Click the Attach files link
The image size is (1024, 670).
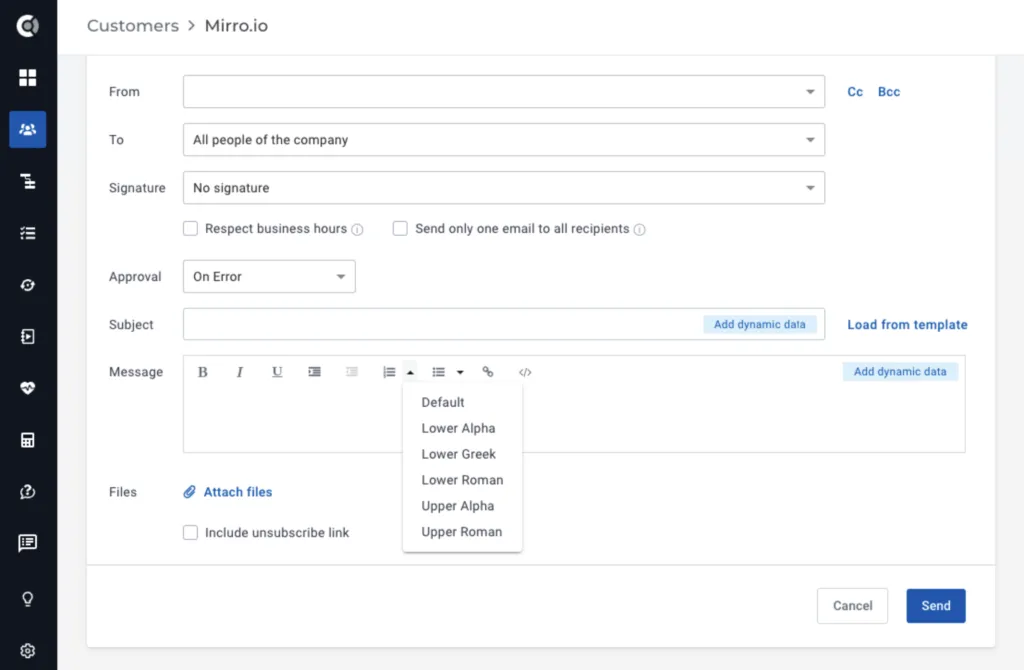click(228, 492)
